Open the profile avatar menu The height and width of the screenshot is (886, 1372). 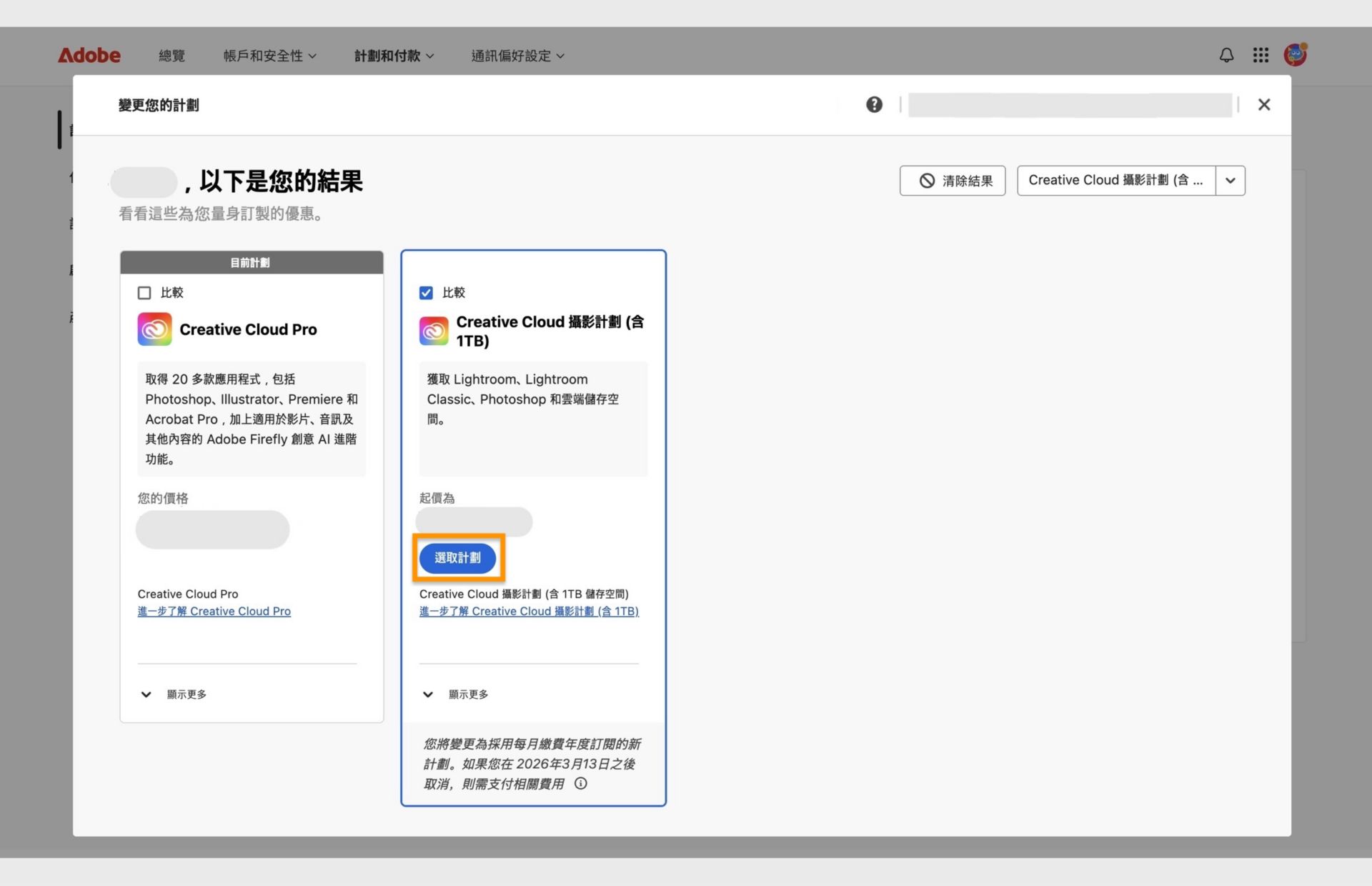[x=1296, y=54]
